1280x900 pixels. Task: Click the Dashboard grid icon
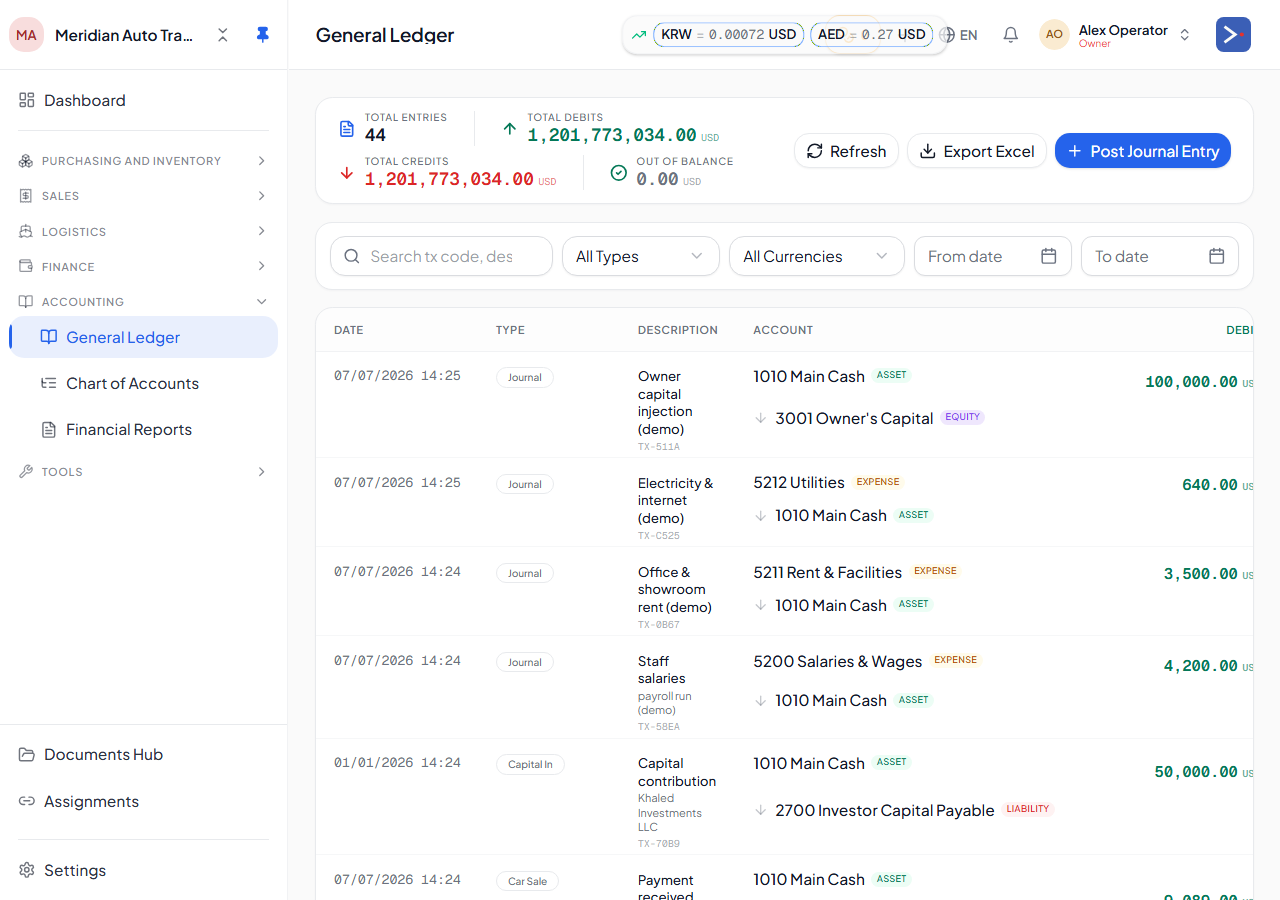pyautogui.click(x=27, y=100)
